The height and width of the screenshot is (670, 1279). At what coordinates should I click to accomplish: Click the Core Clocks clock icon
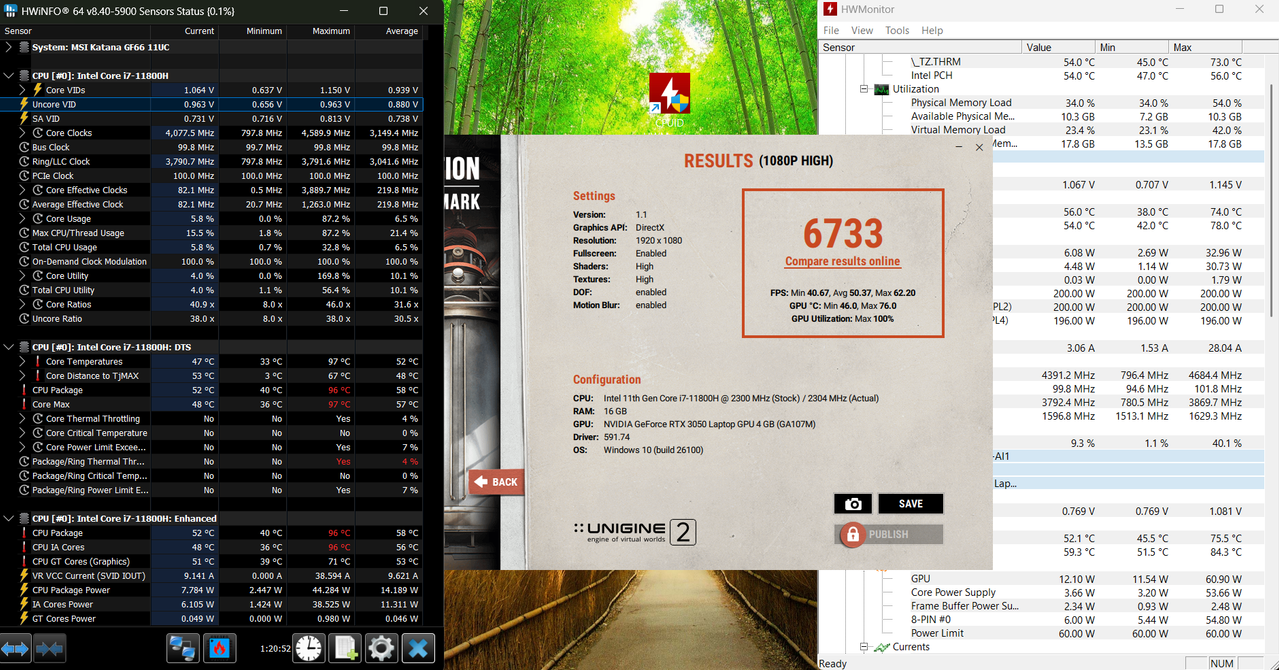38,133
